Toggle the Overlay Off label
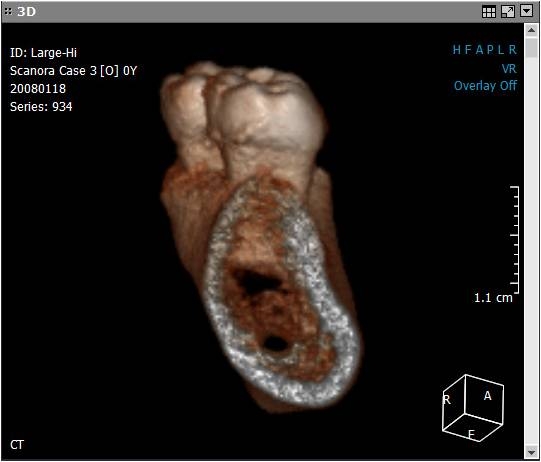The width and height of the screenshot is (541, 462). coord(485,86)
